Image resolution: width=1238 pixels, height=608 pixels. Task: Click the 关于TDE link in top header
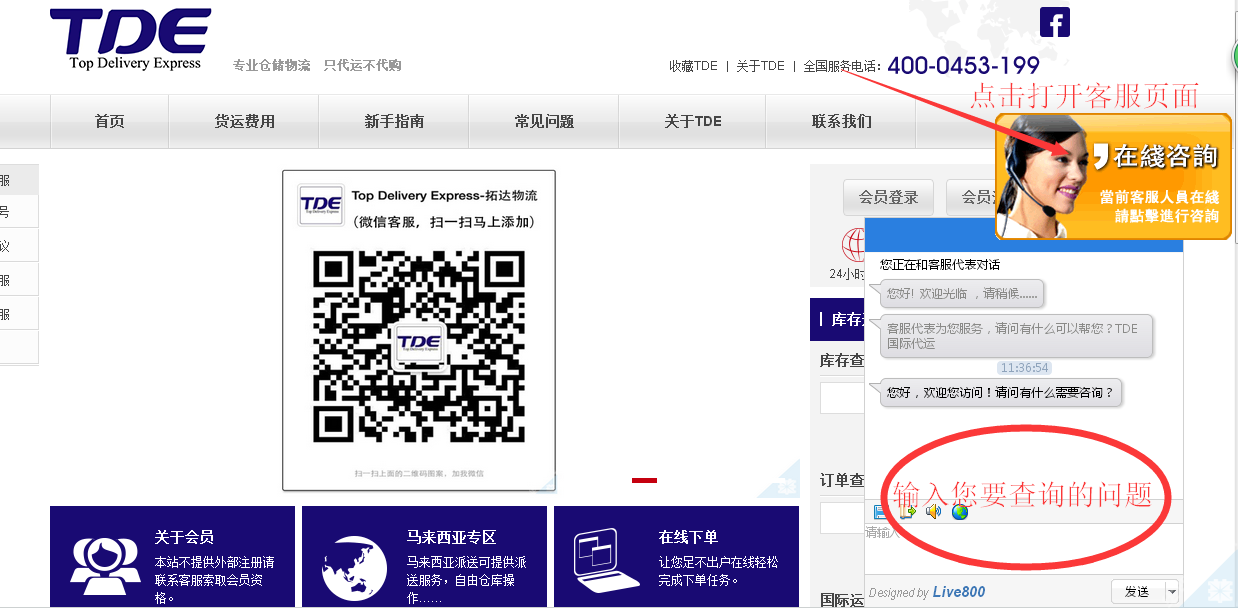click(x=761, y=66)
